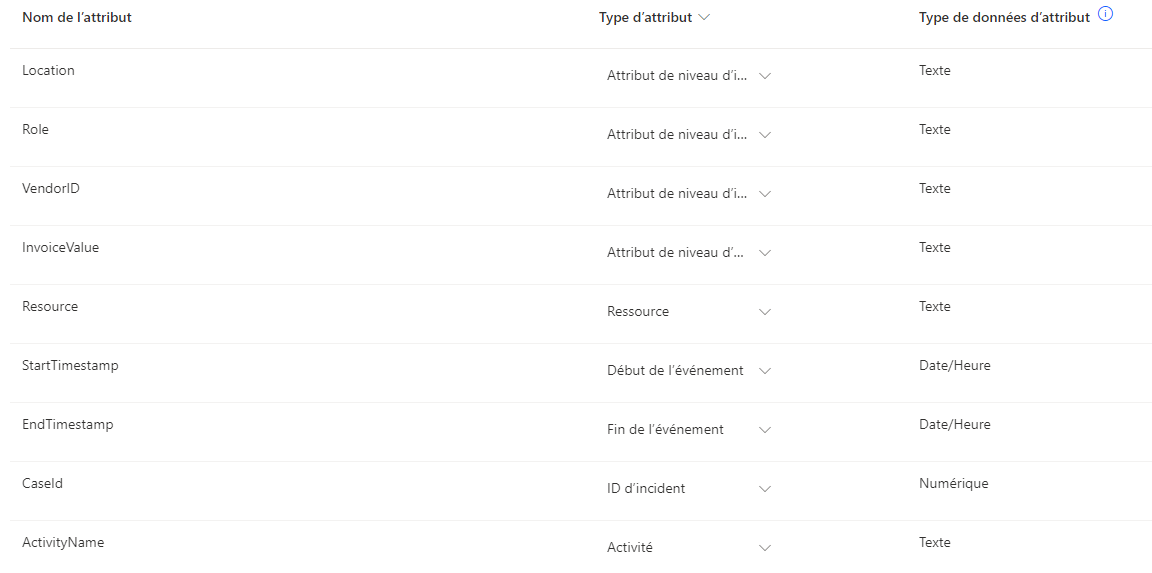Click the info icon beside Type de données d'attribut
This screenshot has height=573, width=1152.
[x=1104, y=14]
